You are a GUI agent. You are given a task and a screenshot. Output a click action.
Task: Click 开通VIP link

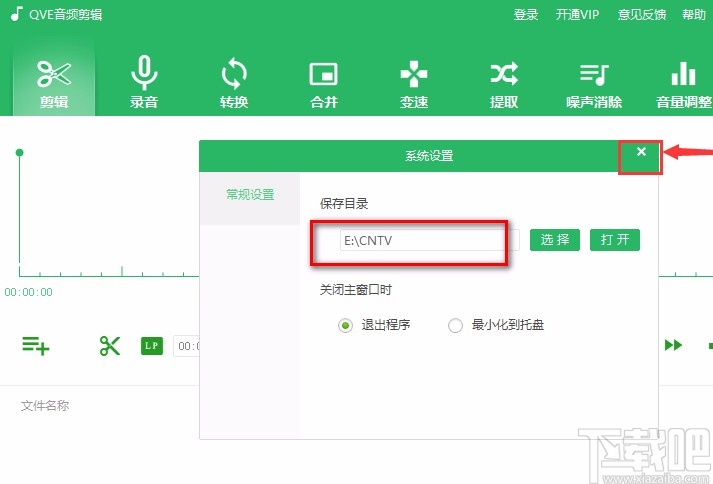[x=577, y=15]
